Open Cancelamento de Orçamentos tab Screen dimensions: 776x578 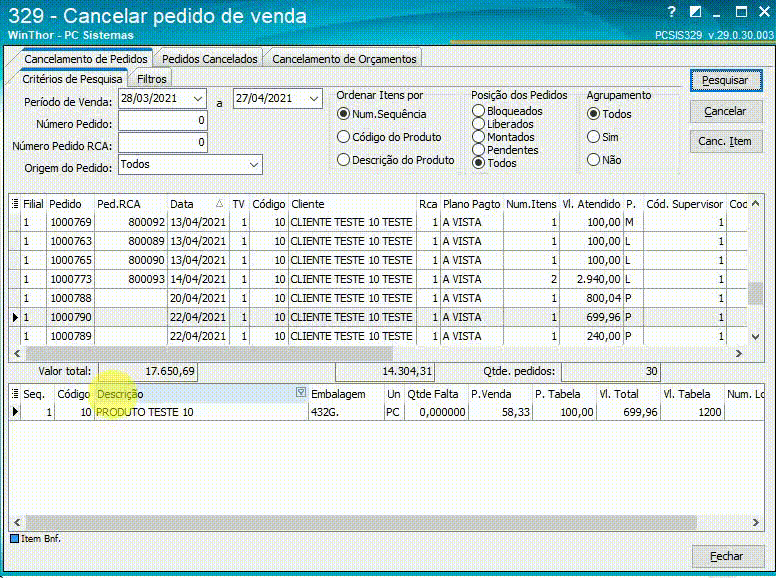[x=344, y=59]
